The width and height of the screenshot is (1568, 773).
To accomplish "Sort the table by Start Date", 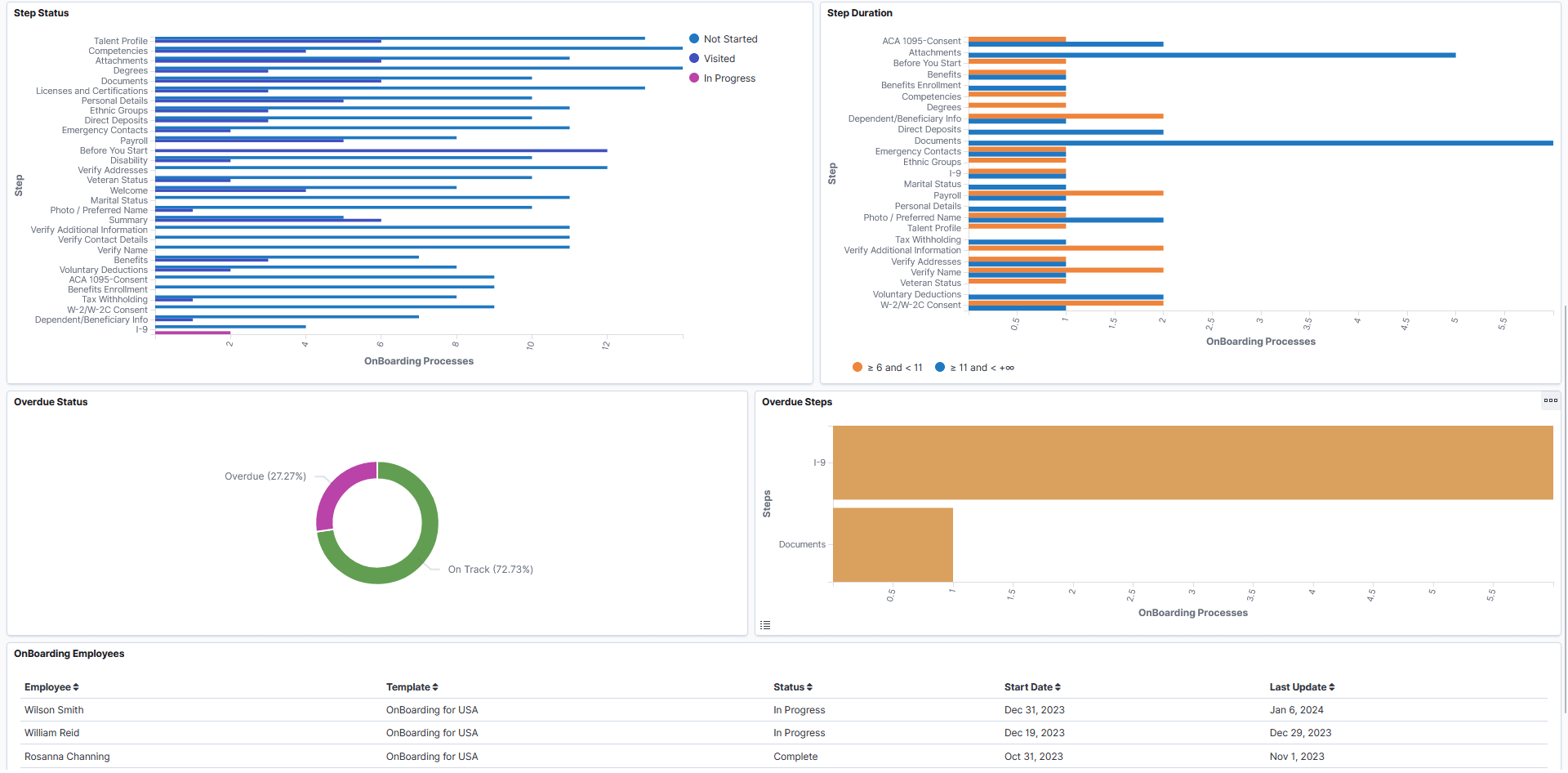I will tap(1032, 687).
